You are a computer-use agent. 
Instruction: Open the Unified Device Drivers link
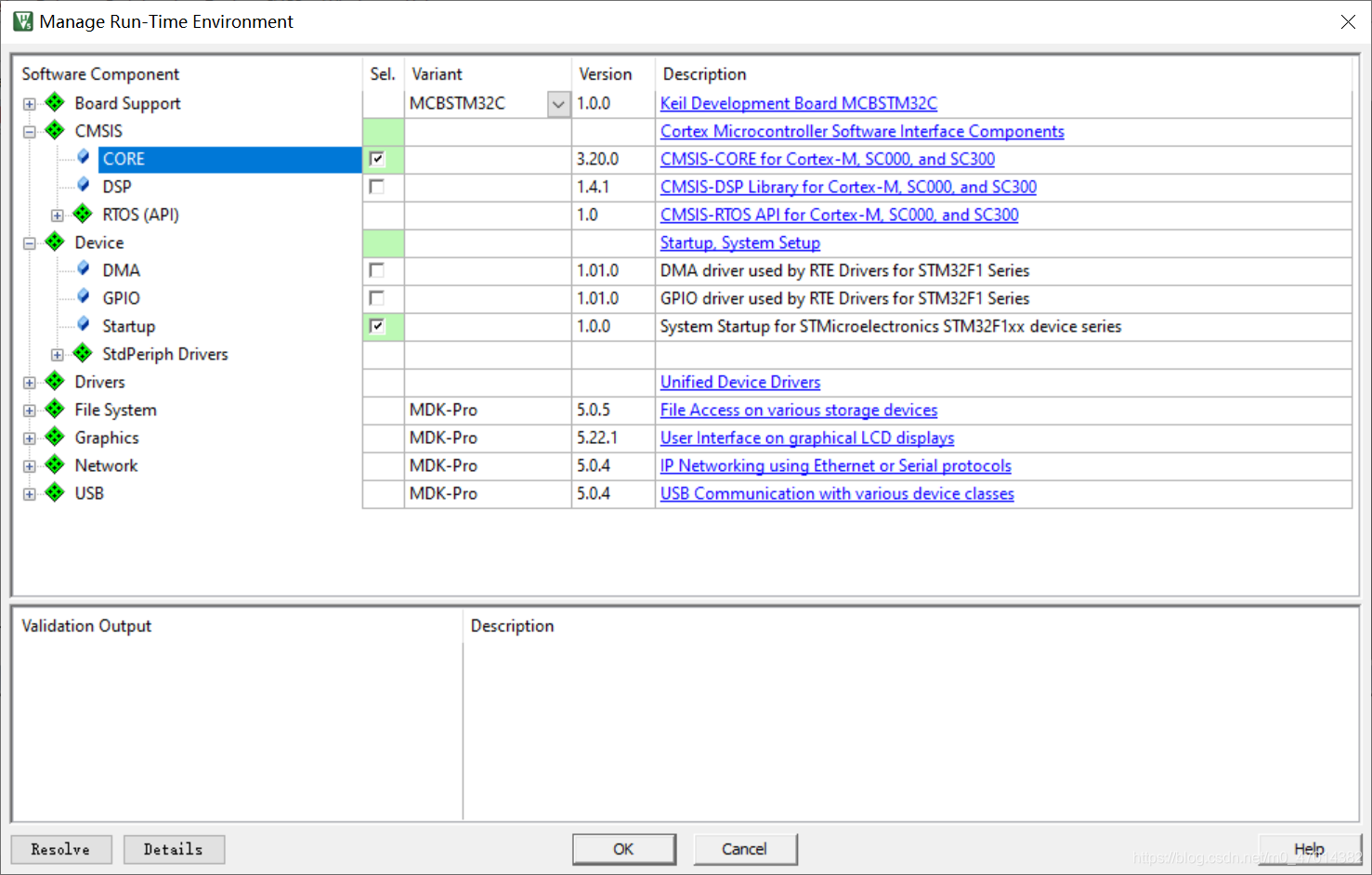tap(740, 382)
